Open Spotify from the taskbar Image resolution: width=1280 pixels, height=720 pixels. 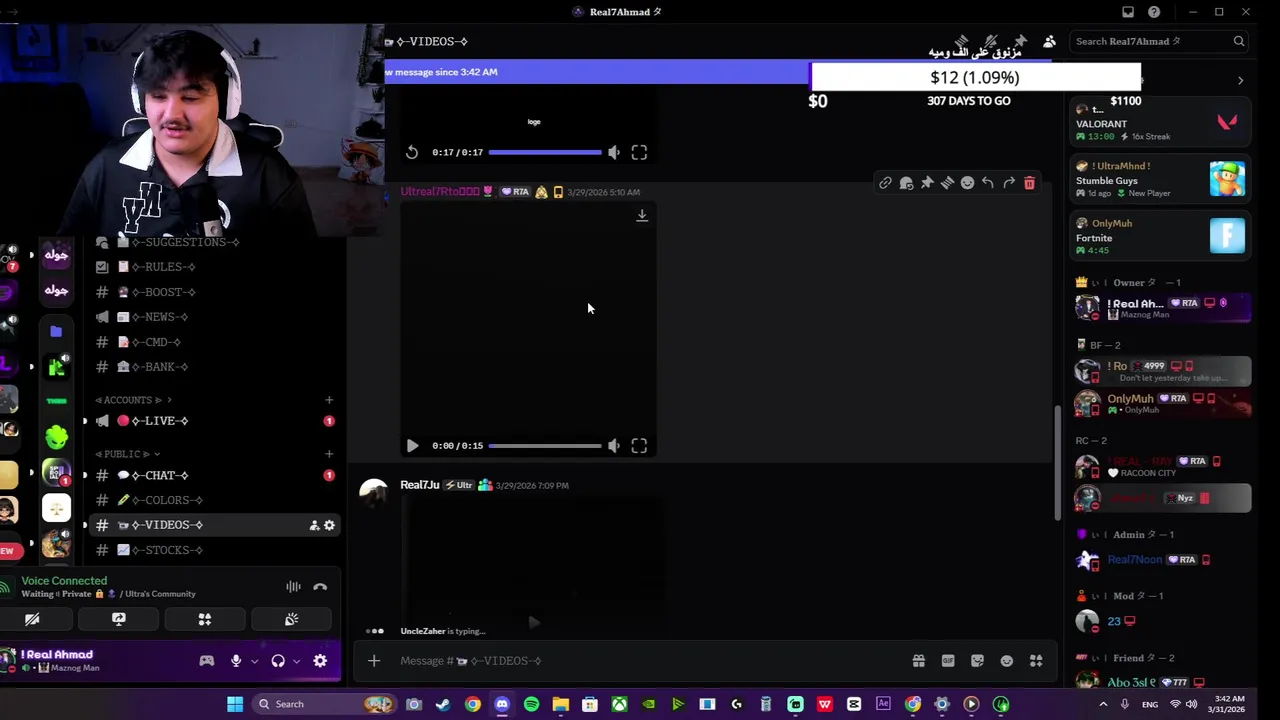pyautogui.click(x=531, y=704)
